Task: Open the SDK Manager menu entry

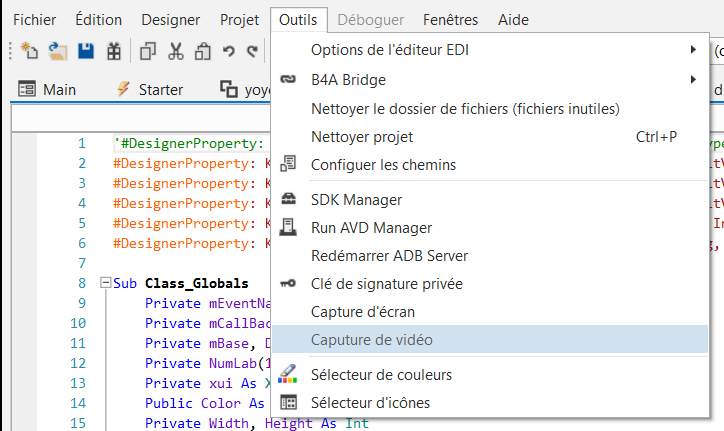Action: [356, 199]
